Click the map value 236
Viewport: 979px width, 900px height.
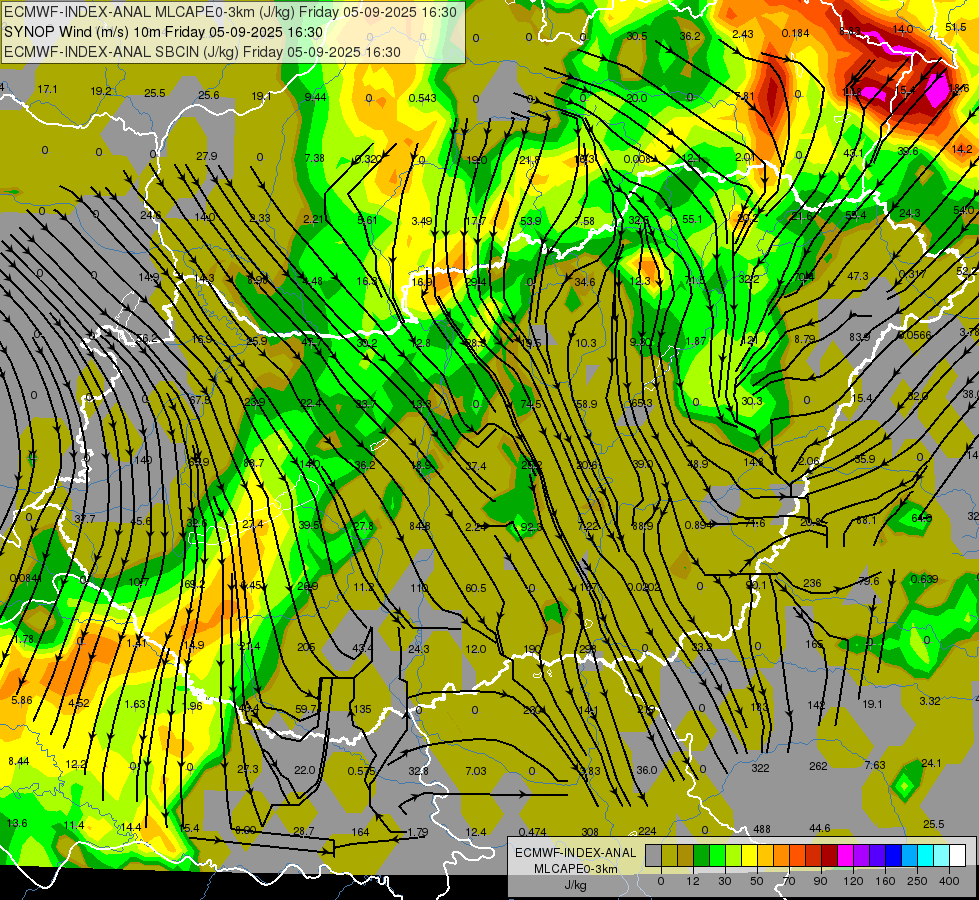[812, 583]
